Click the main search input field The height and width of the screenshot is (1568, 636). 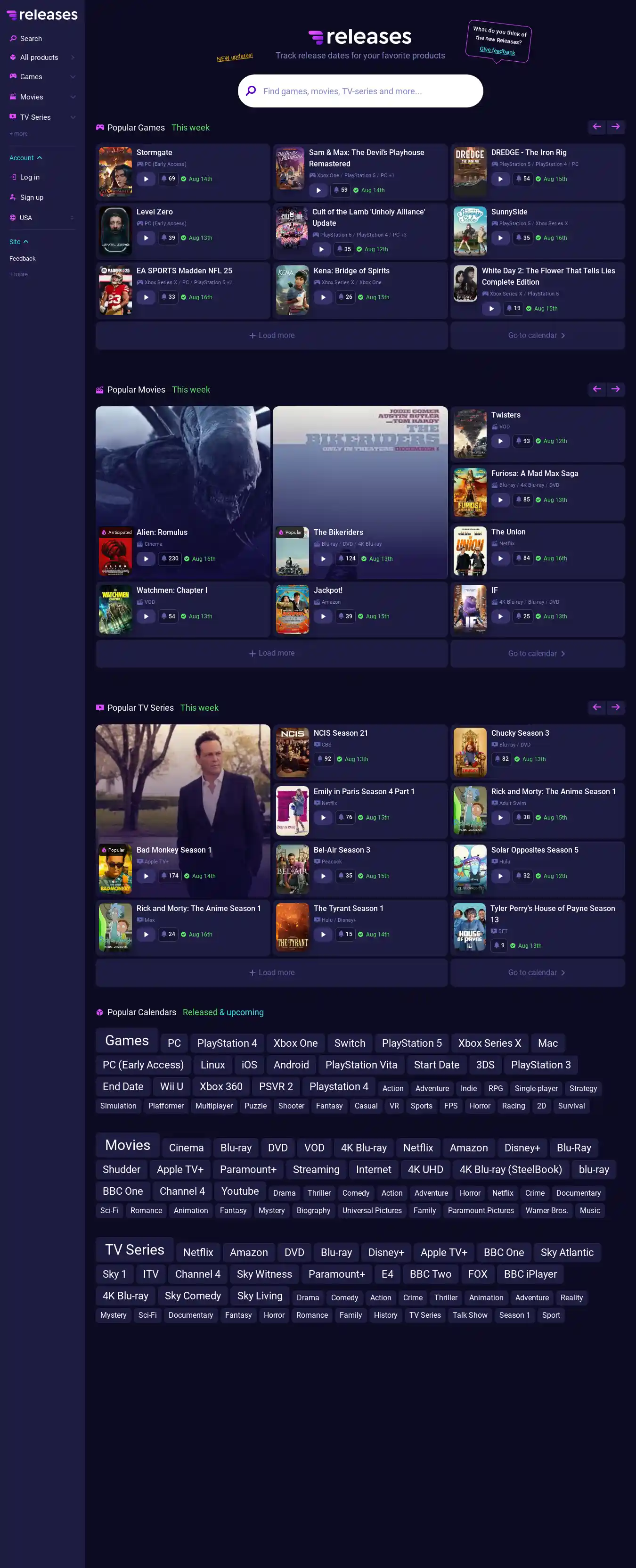pos(360,91)
